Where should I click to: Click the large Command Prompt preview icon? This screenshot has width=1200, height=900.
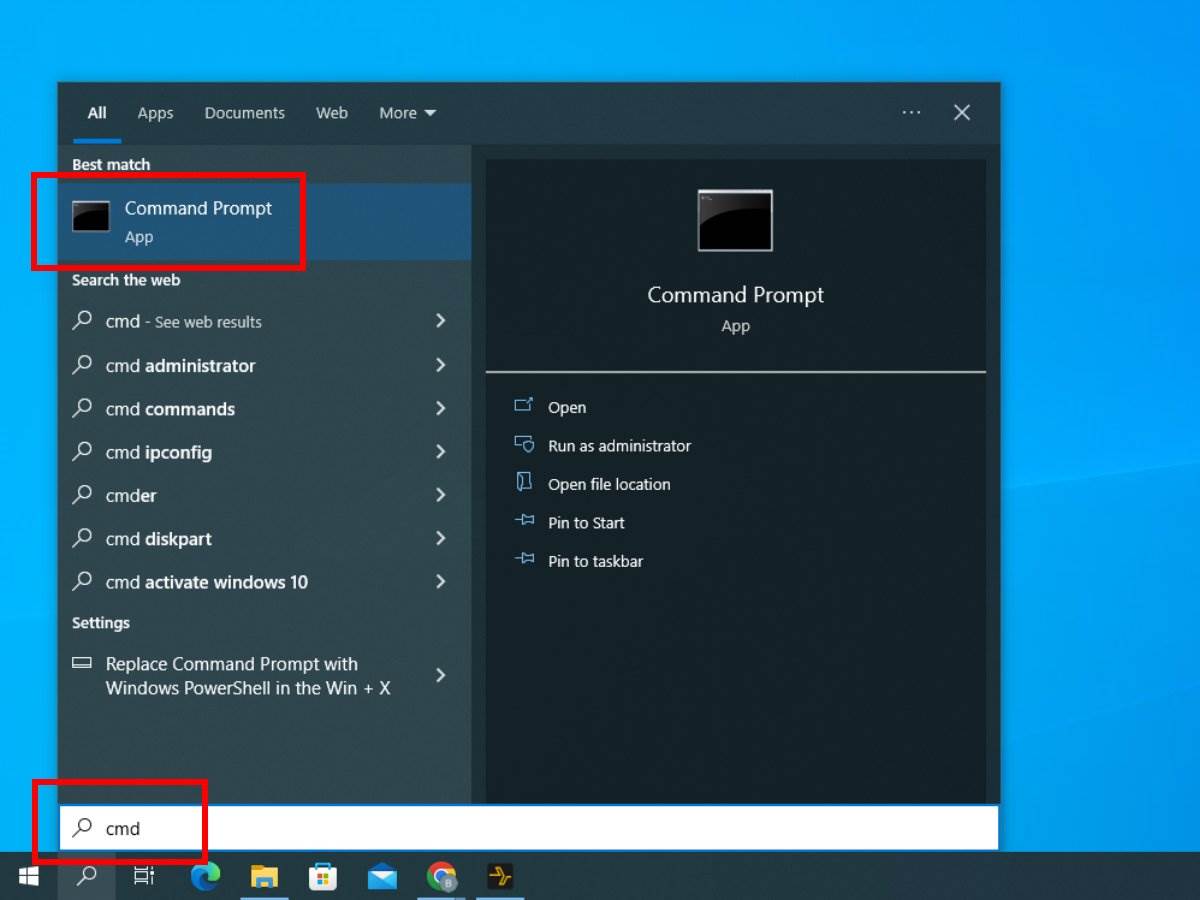point(735,220)
